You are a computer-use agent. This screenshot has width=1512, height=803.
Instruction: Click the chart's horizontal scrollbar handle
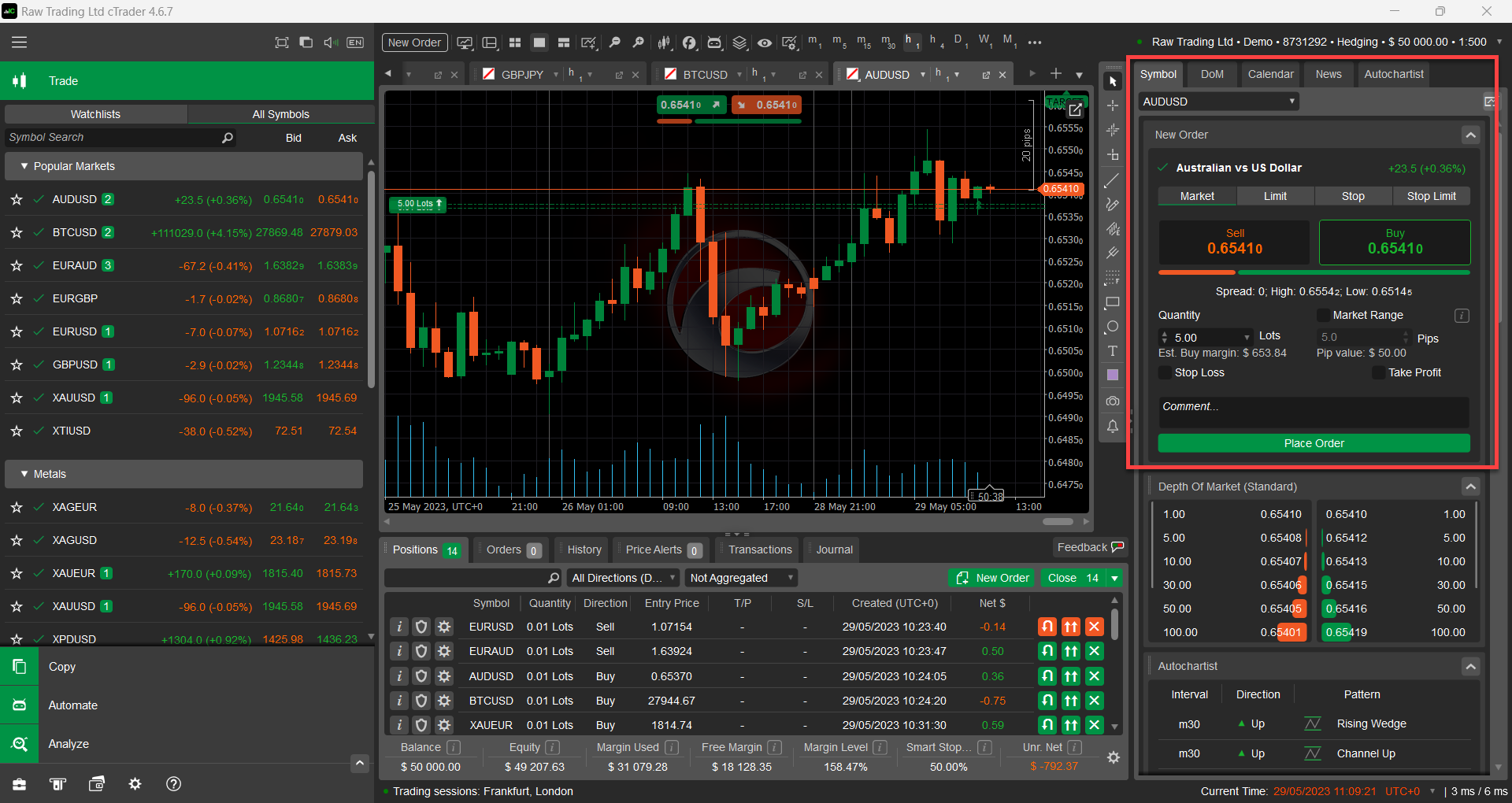(1057, 521)
